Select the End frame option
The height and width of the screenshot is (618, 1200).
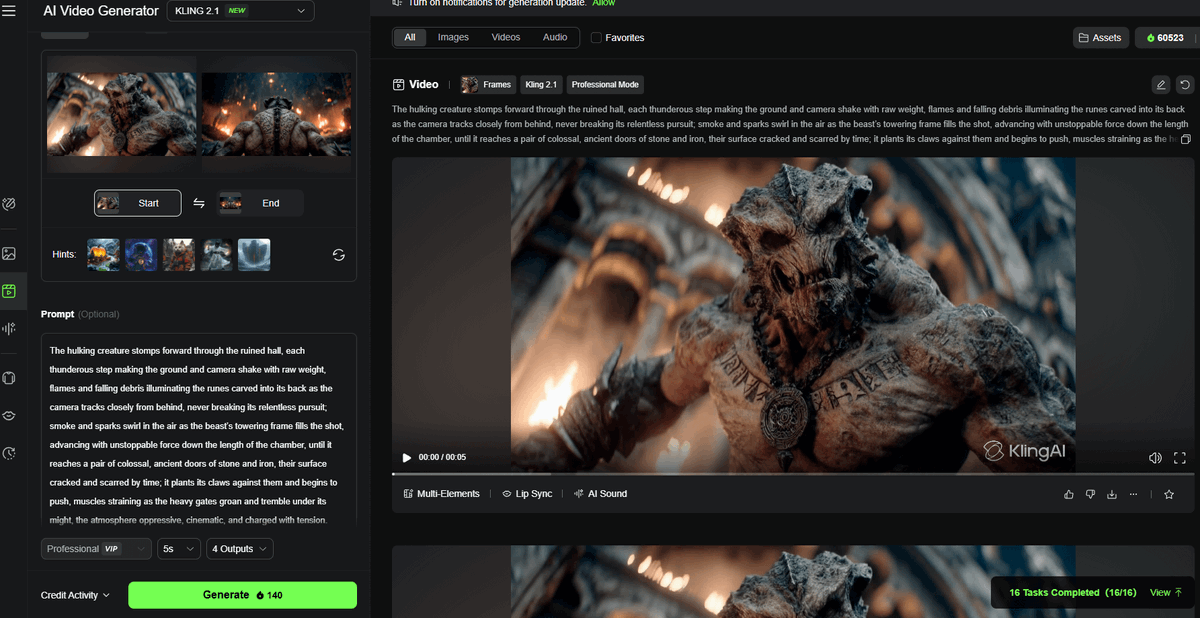coord(261,203)
